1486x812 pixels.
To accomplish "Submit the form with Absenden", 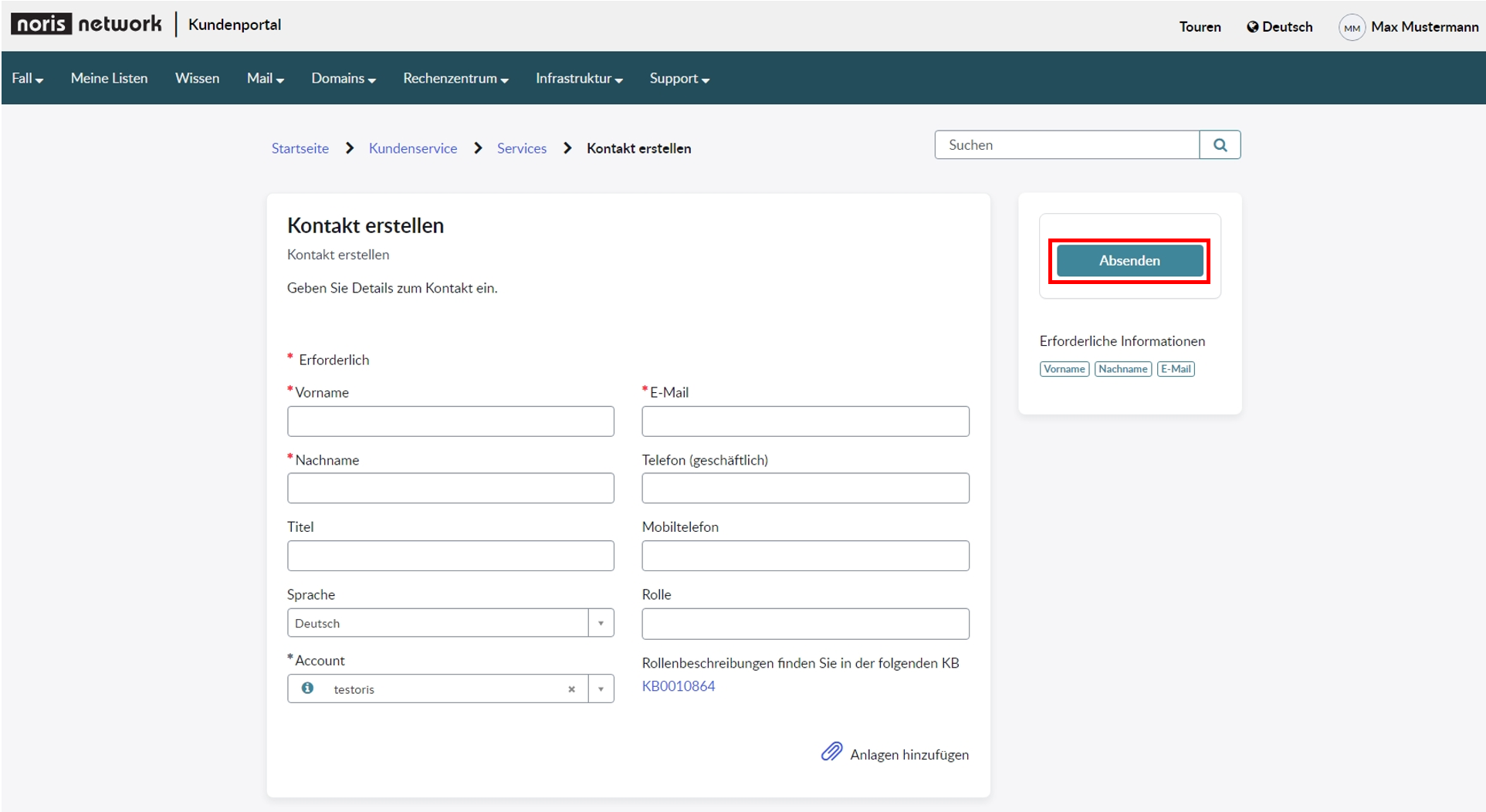I will [x=1129, y=261].
